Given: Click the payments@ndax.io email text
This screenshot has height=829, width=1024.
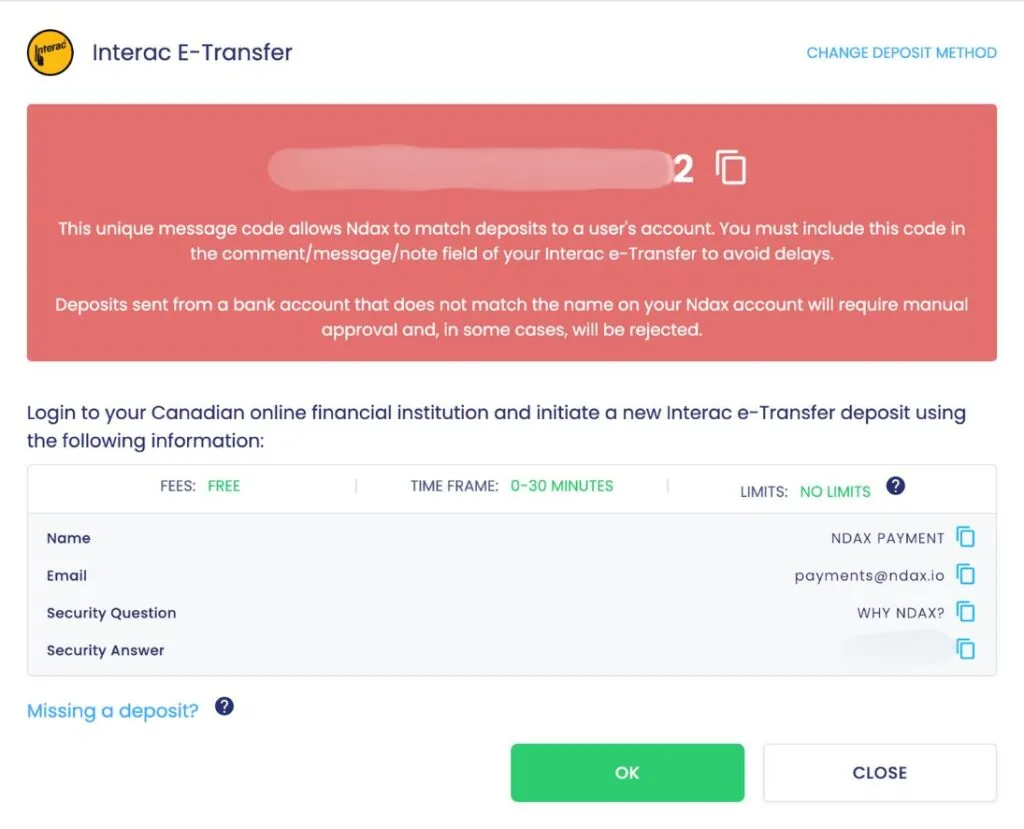Looking at the screenshot, I should (x=869, y=575).
